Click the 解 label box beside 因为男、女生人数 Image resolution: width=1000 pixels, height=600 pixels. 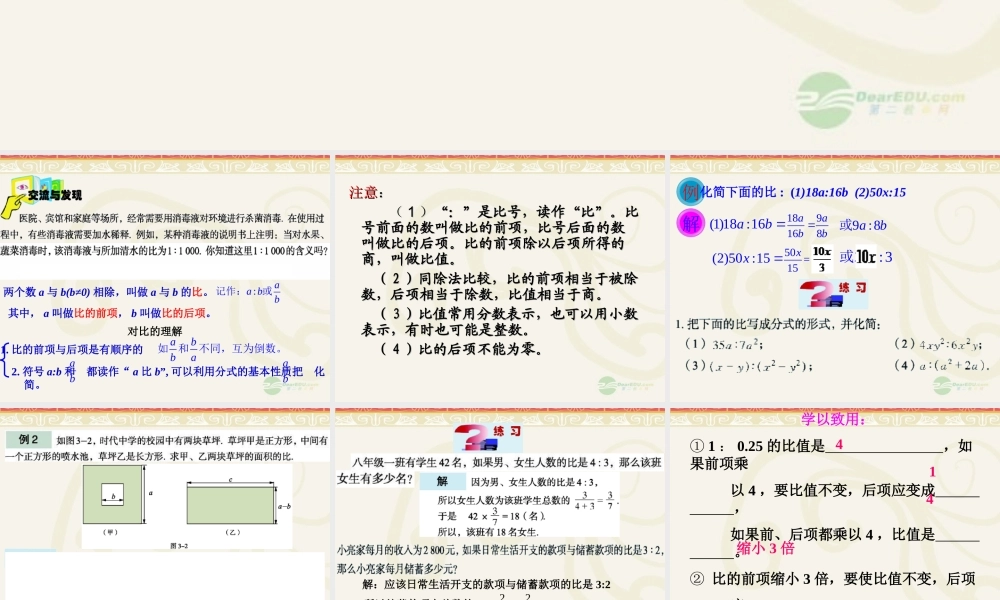[442, 481]
